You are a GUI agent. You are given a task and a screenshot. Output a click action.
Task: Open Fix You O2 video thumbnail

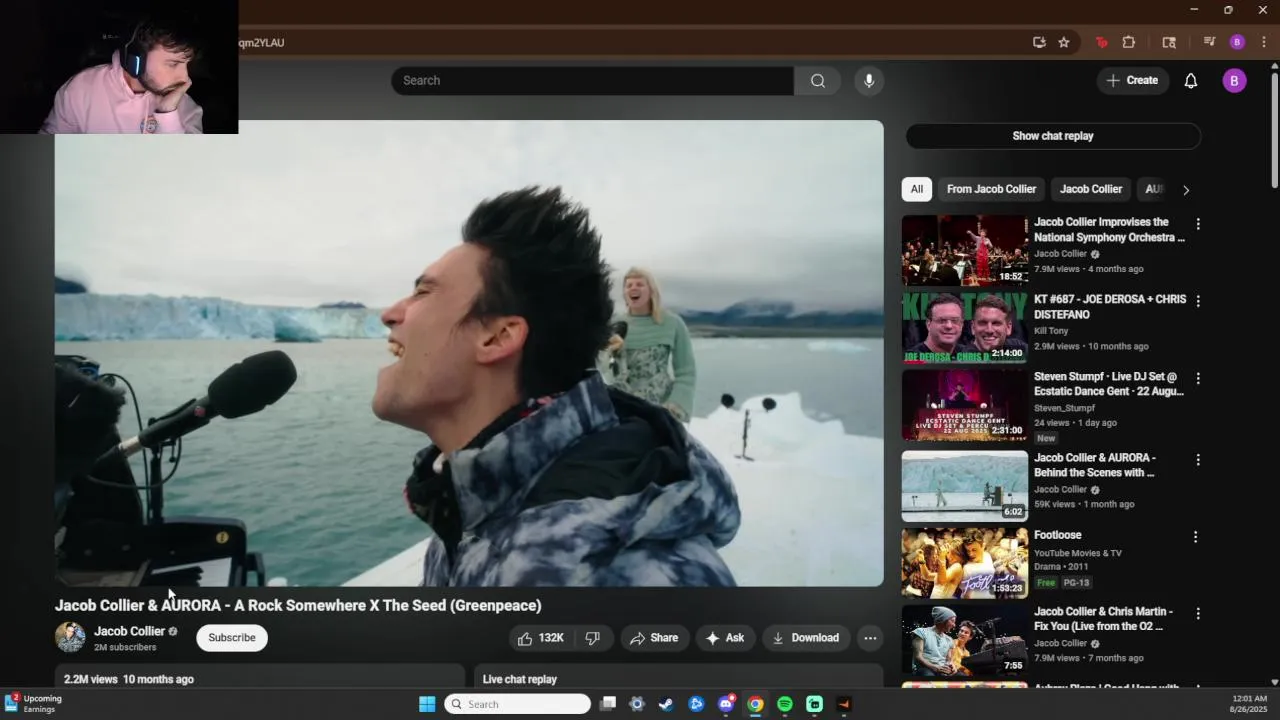[x=965, y=640]
